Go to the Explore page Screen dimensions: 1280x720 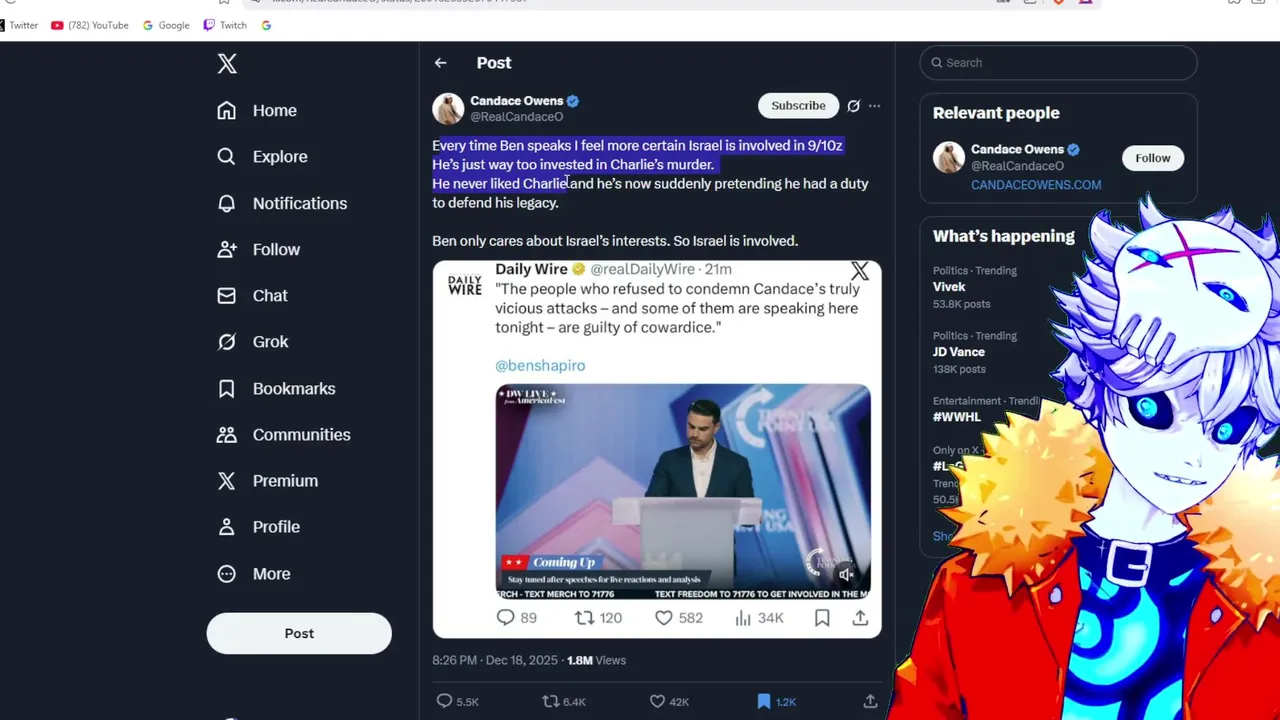[x=262, y=156]
